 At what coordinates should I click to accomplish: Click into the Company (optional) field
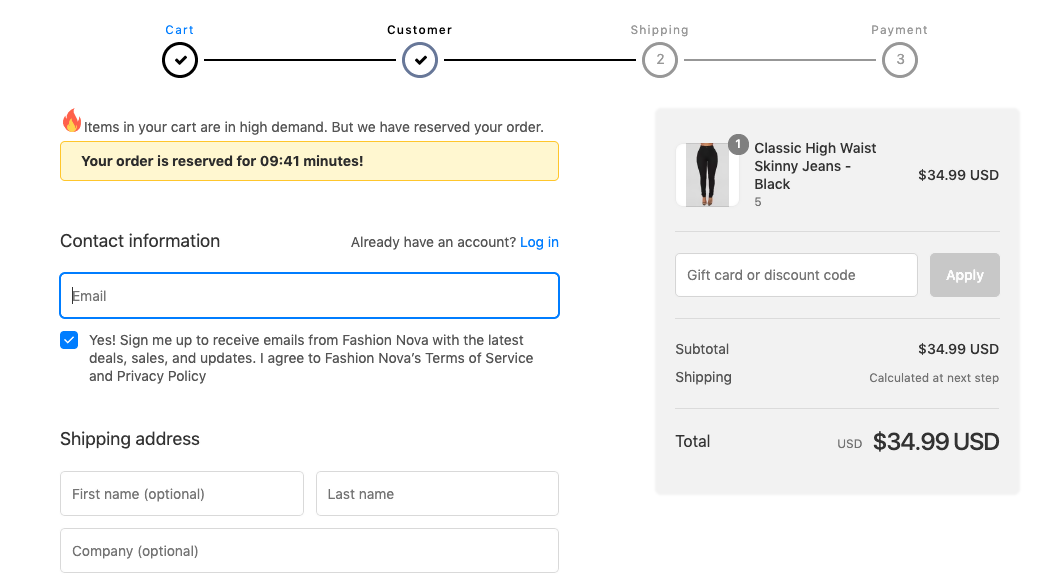309,551
